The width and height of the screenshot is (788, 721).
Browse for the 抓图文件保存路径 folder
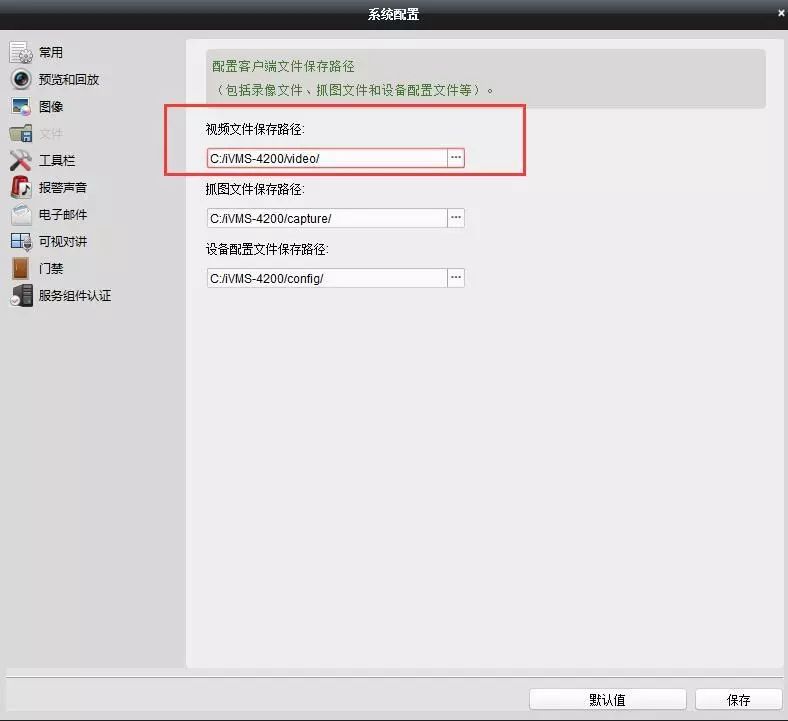456,218
